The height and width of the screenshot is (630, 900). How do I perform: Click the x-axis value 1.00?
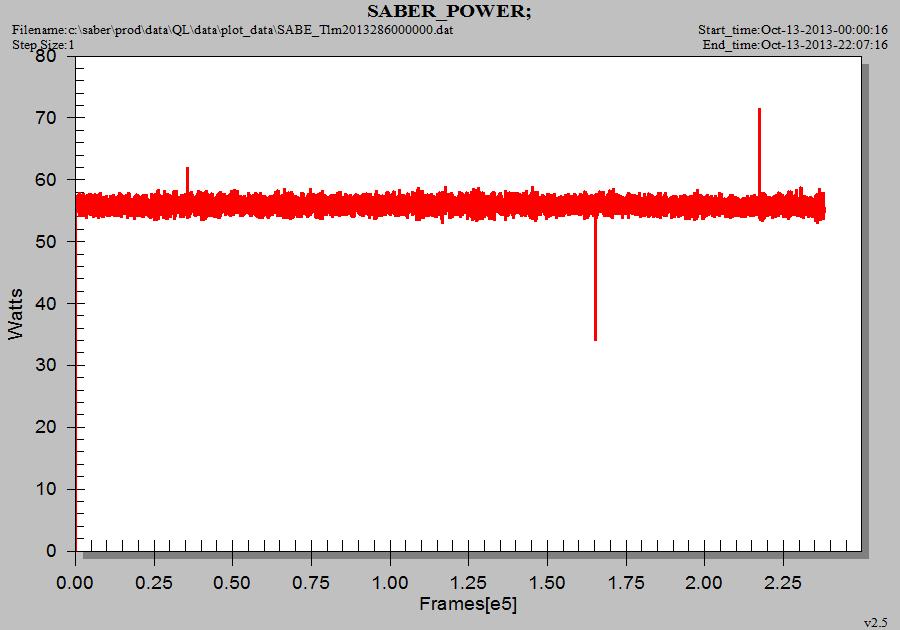click(390, 583)
